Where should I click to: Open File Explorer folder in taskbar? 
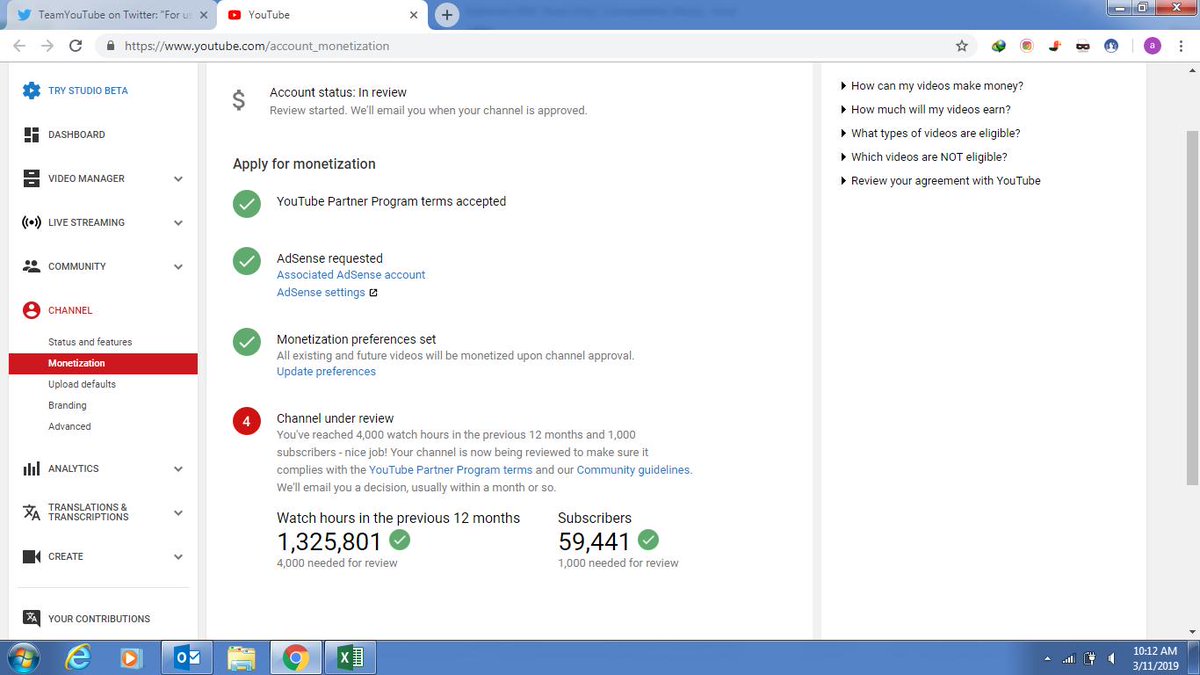pyautogui.click(x=241, y=658)
